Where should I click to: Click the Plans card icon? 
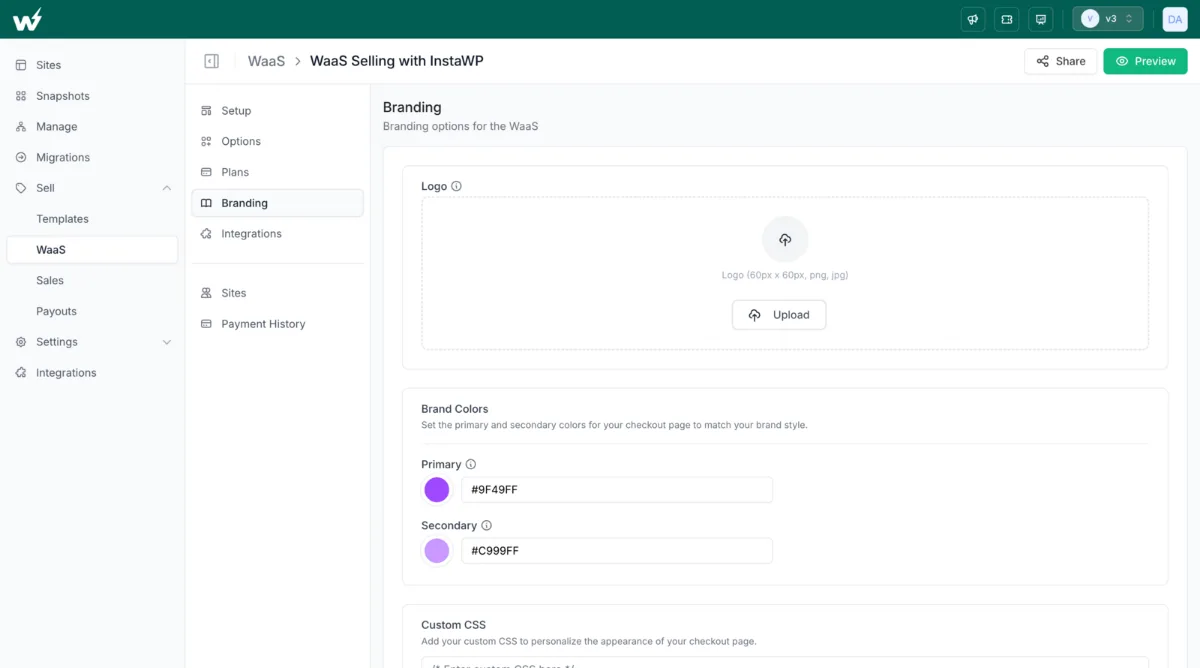tap(206, 172)
